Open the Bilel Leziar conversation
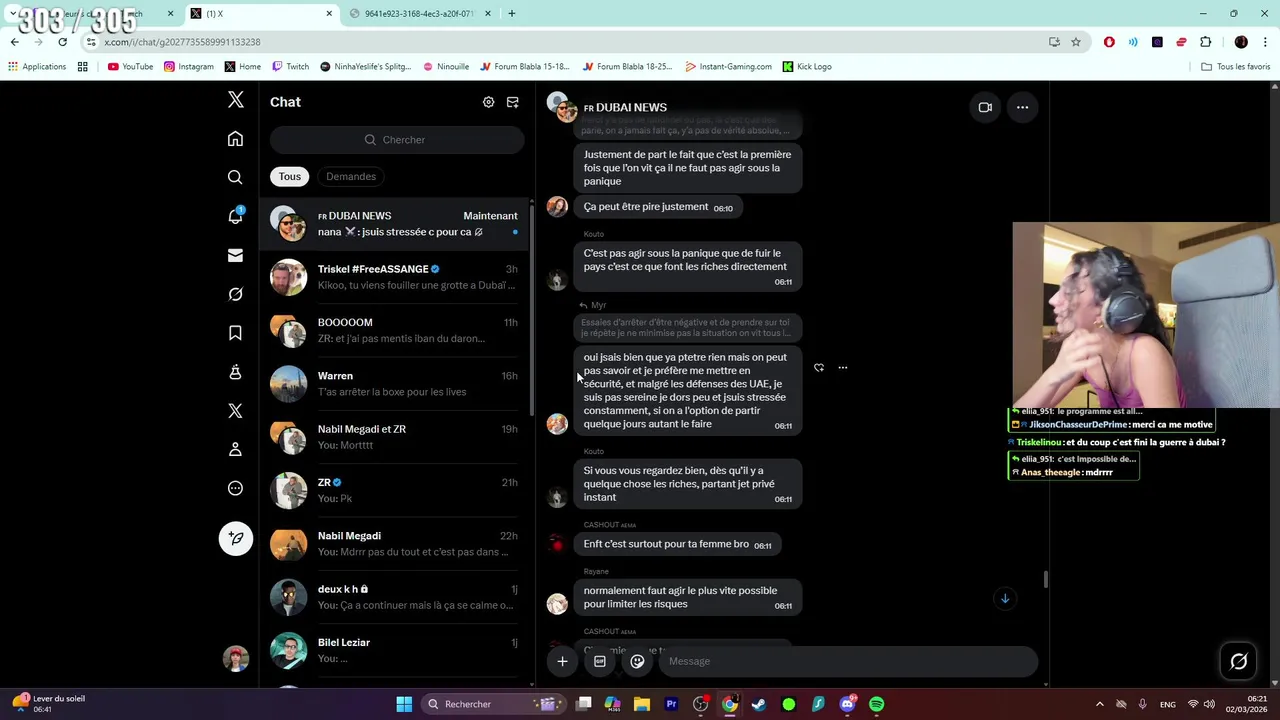 [x=396, y=650]
